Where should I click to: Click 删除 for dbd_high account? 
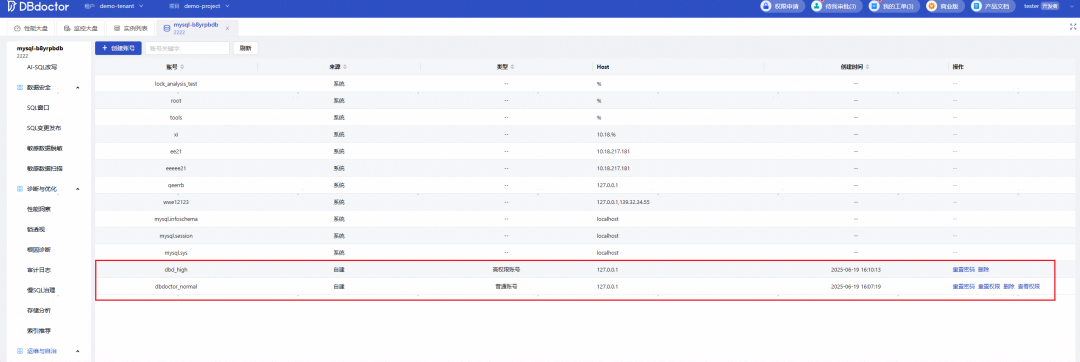(x=984, y=270)
